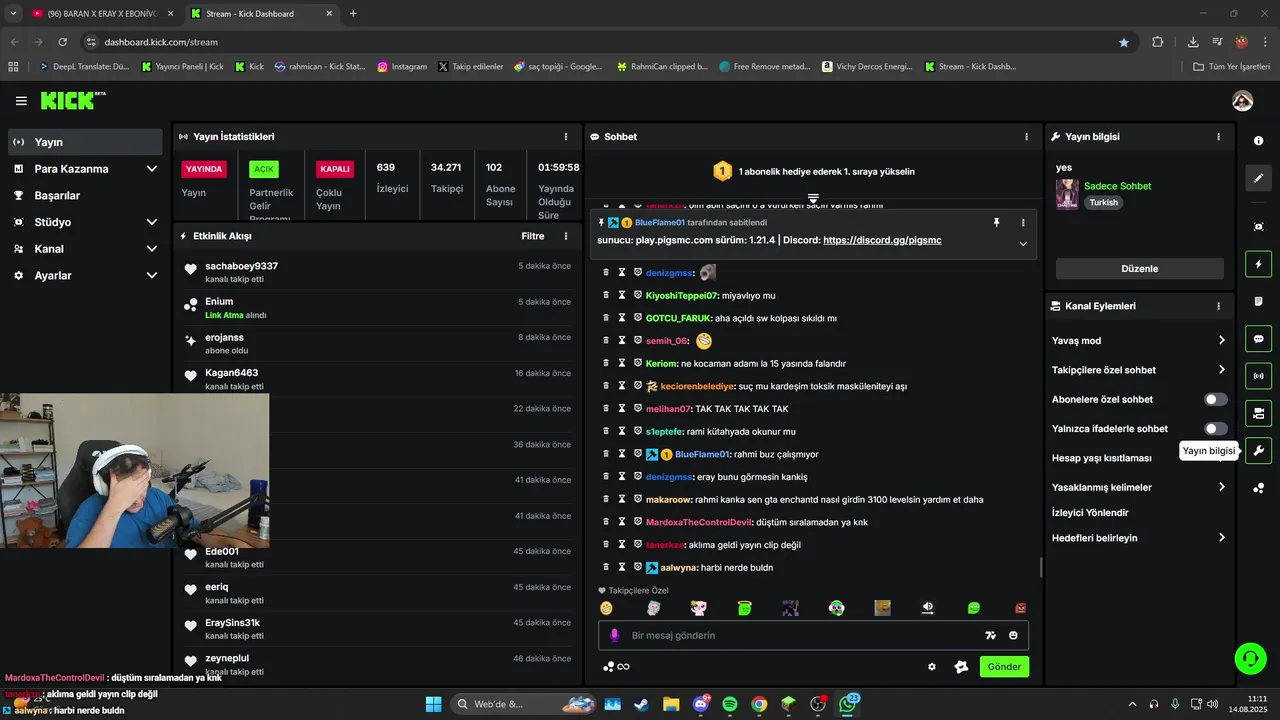
Task: Toggle Yalnızca ifadelerle sohbet switch
Action: 1215,429
